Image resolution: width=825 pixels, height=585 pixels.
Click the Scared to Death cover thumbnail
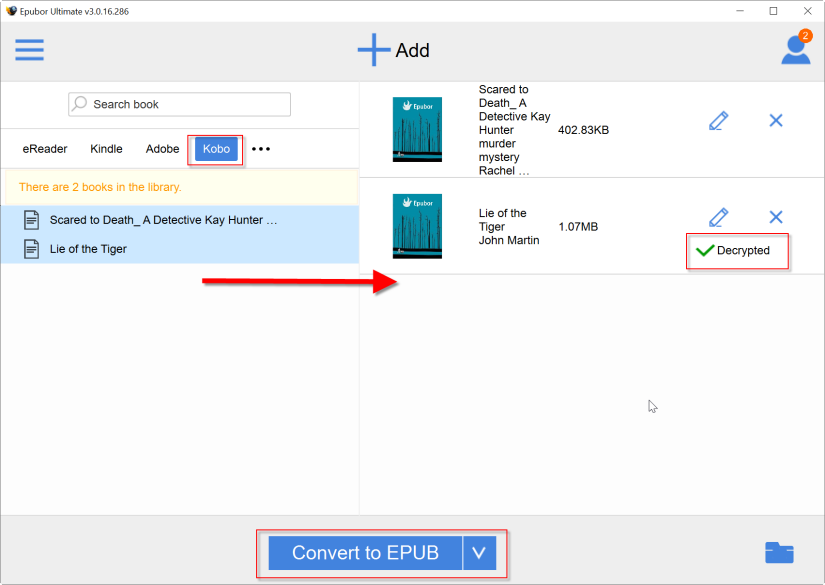417,129
